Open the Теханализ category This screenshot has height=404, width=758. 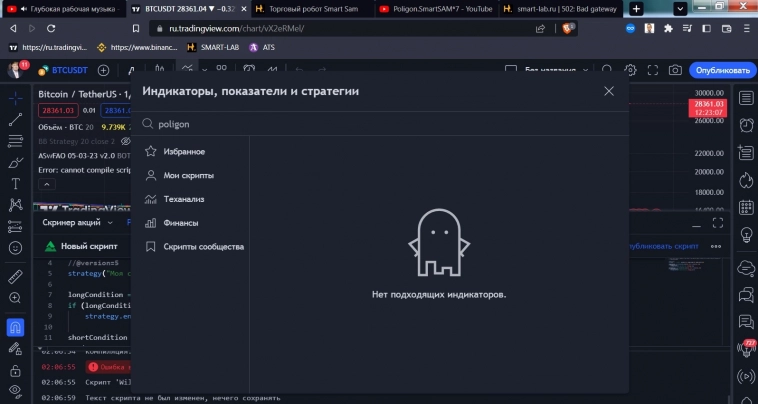click(x=183, y=199)
